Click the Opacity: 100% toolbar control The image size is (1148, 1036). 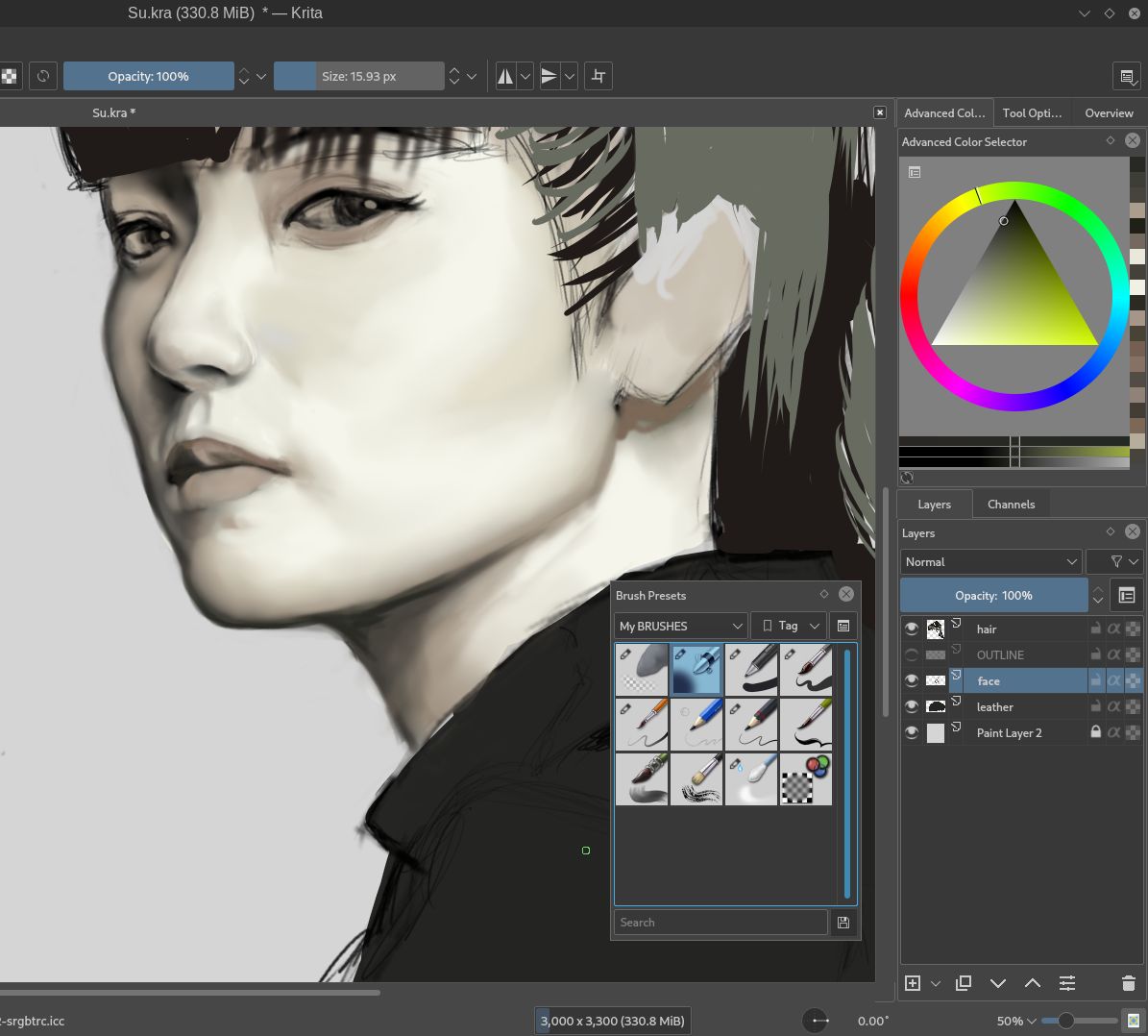tap(149, 76)
